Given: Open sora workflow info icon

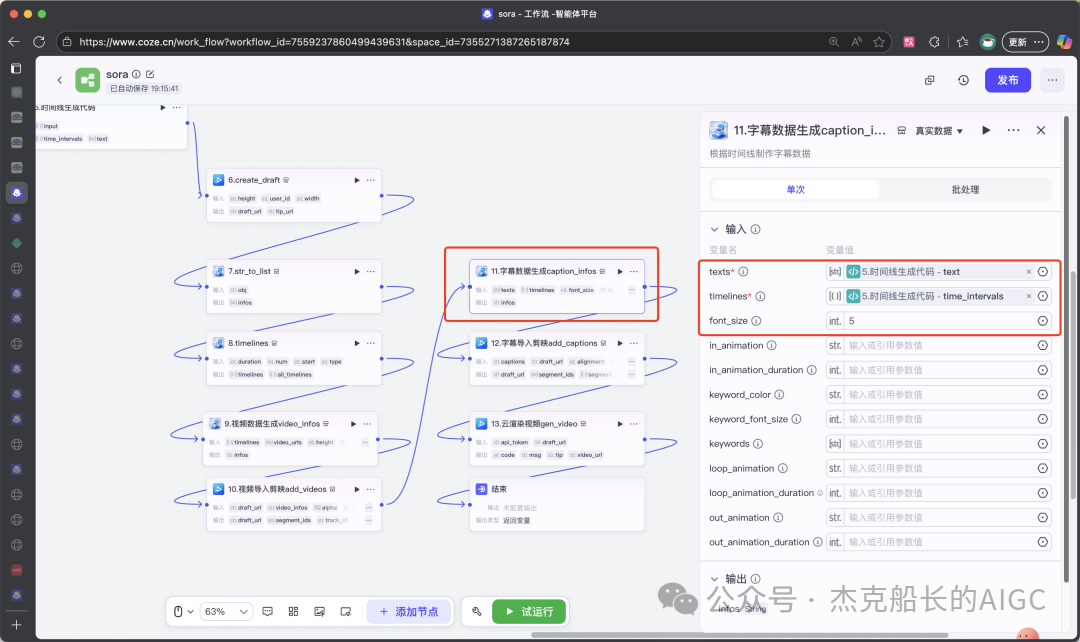Looking at the screenshot, I should tap(136, 74).
